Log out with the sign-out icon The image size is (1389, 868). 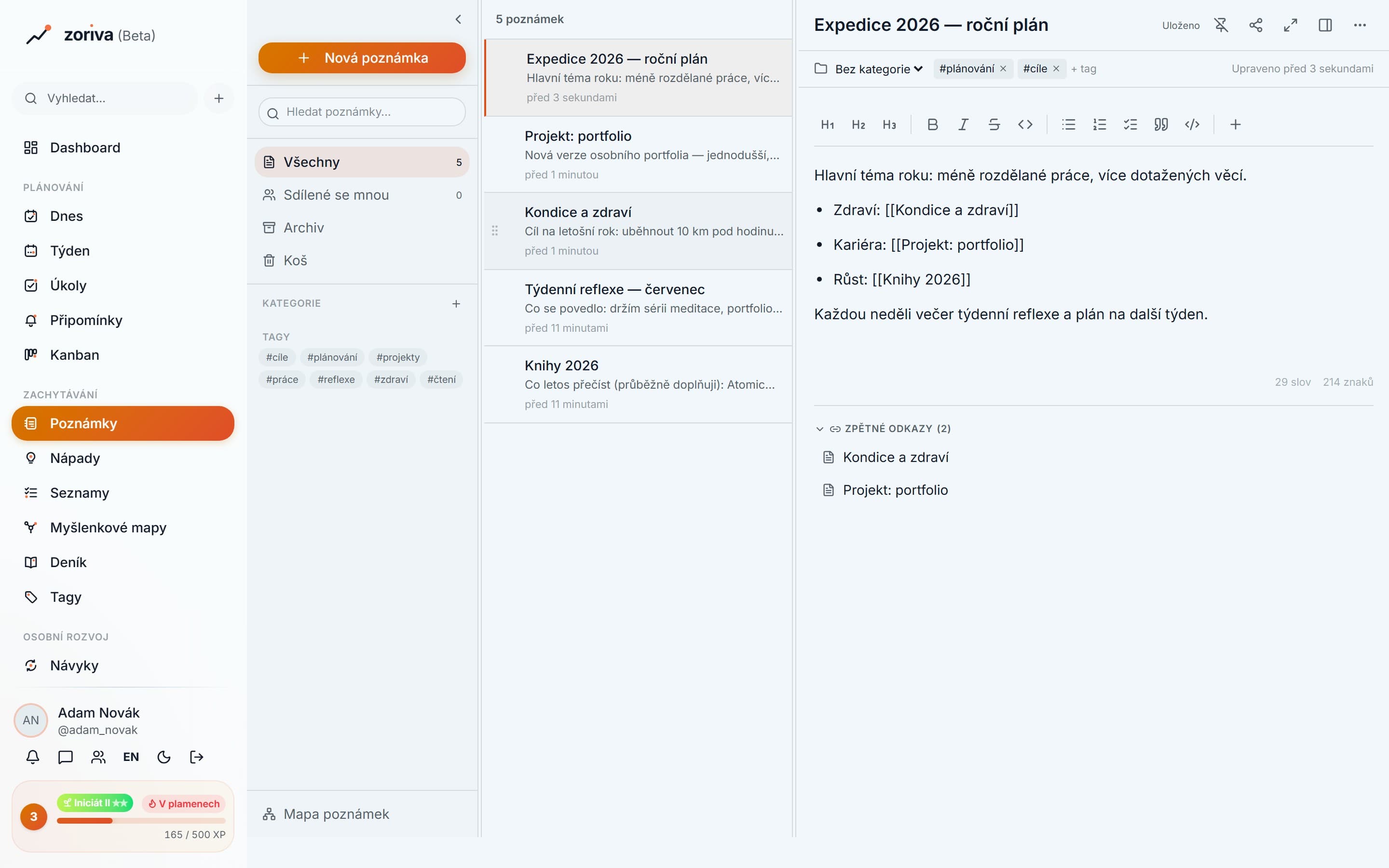tap(196, 757)
